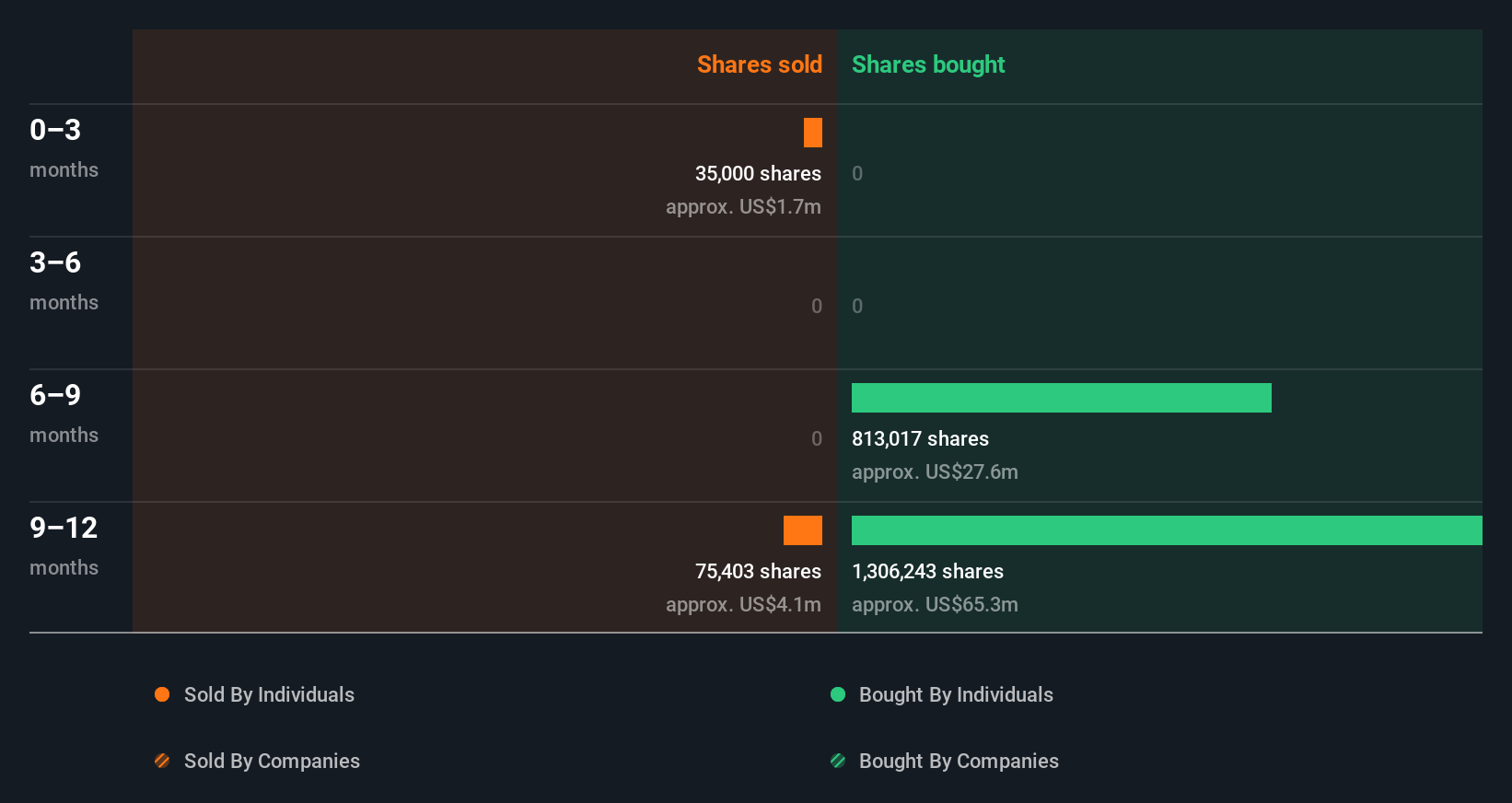Select the "approx. US$65.3m" amount
Image resolution: width=1512 pixels, height=803 pixels.
[x=935, y=605]
